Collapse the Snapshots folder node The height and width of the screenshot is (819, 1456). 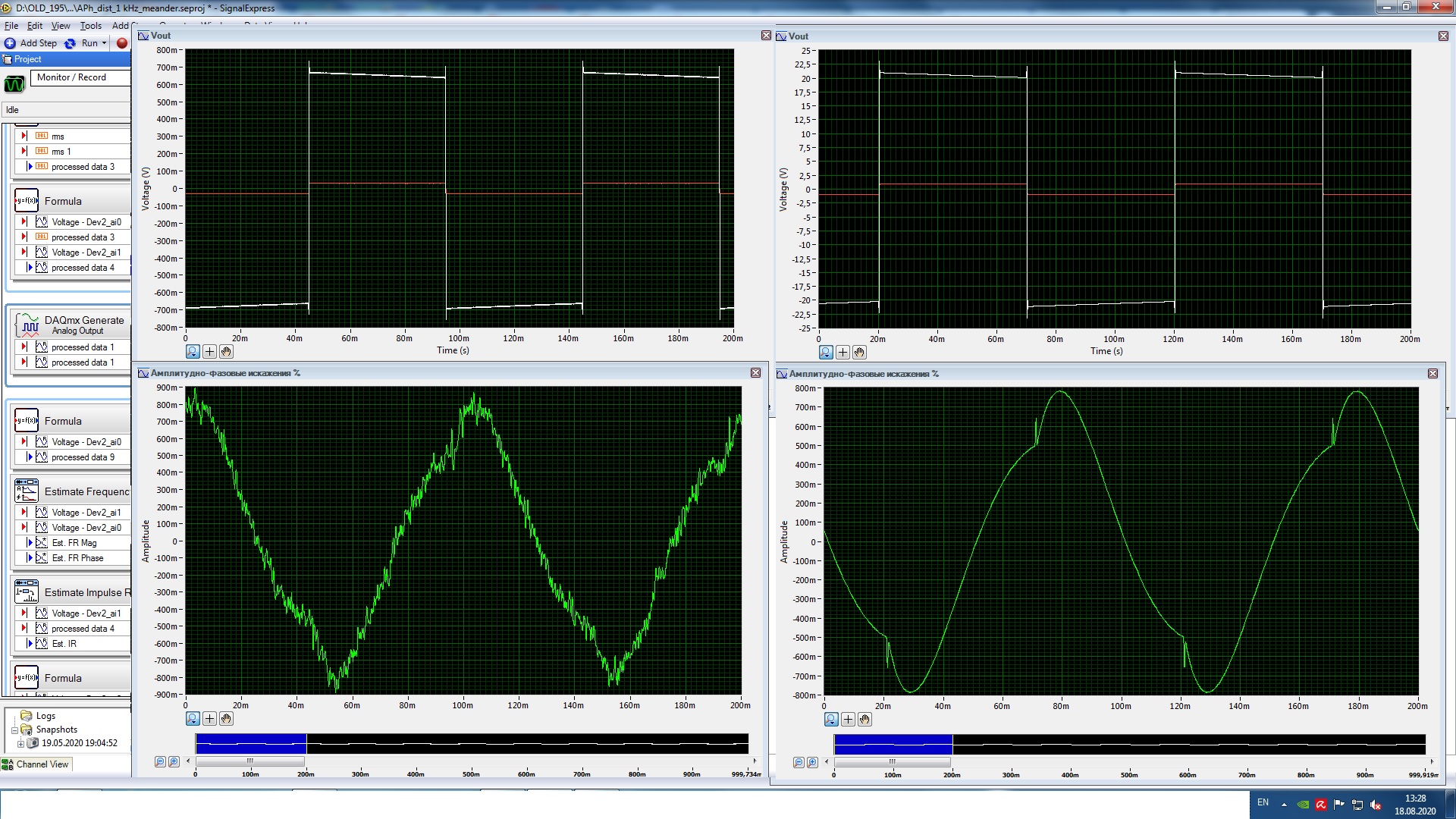[14, 730]
